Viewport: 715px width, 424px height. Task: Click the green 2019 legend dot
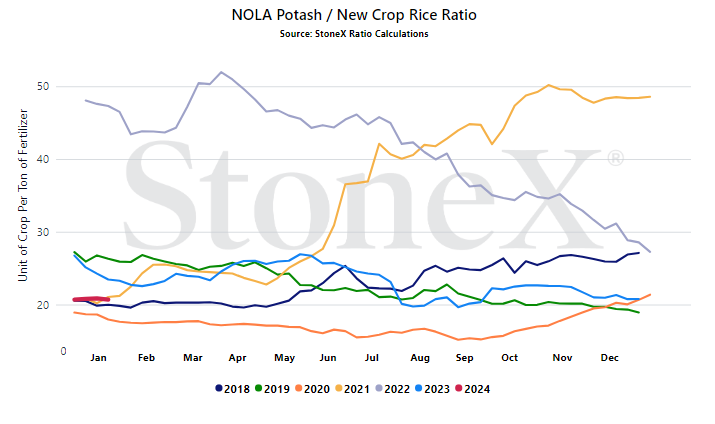coord(259,388)
